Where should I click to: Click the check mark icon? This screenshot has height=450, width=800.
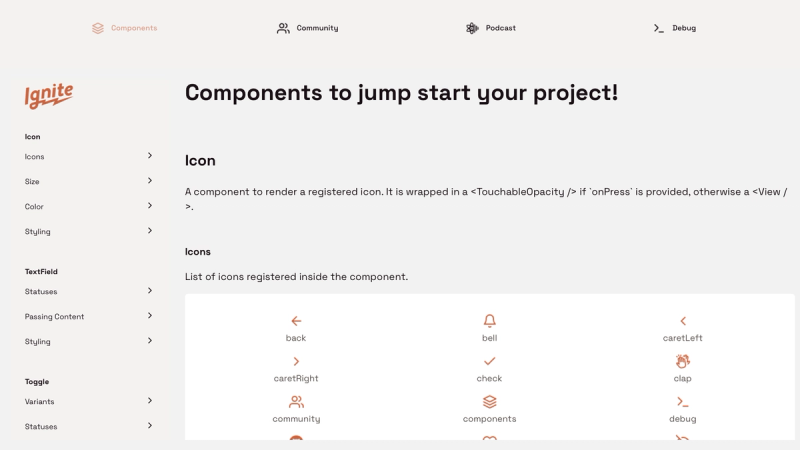[489, 361]
